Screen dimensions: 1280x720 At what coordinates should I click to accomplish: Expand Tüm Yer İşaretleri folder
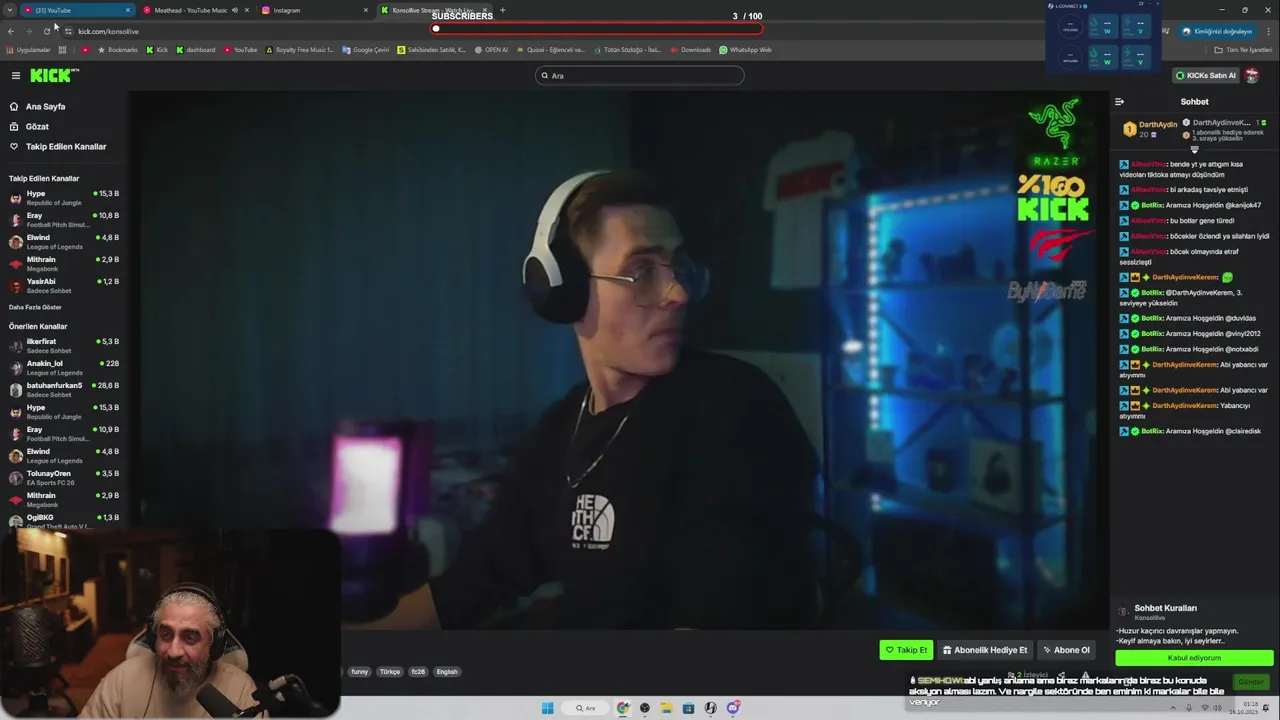click(1244, 50)
